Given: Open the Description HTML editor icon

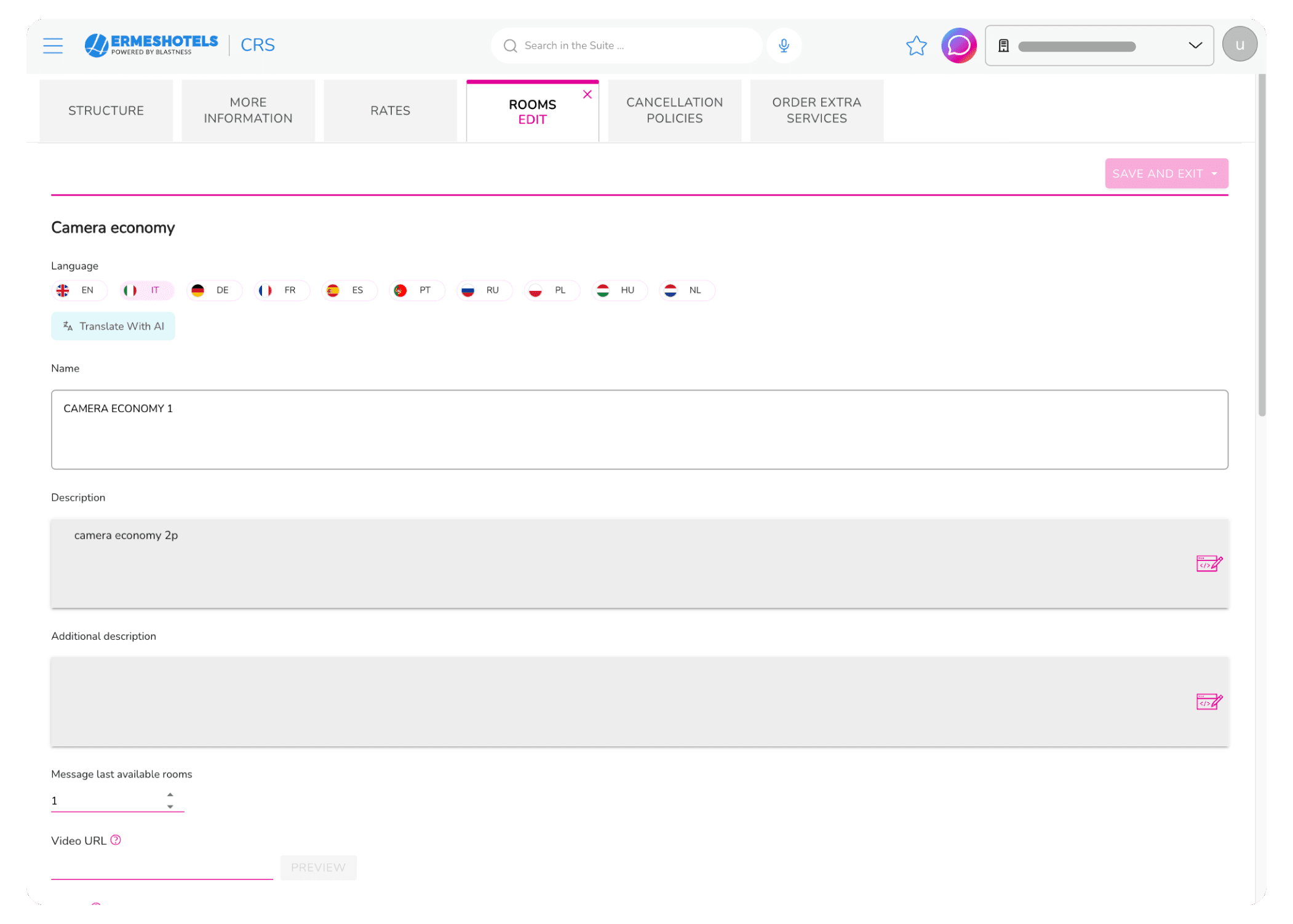Looking at the screenshot, I should coord(1209,564).
